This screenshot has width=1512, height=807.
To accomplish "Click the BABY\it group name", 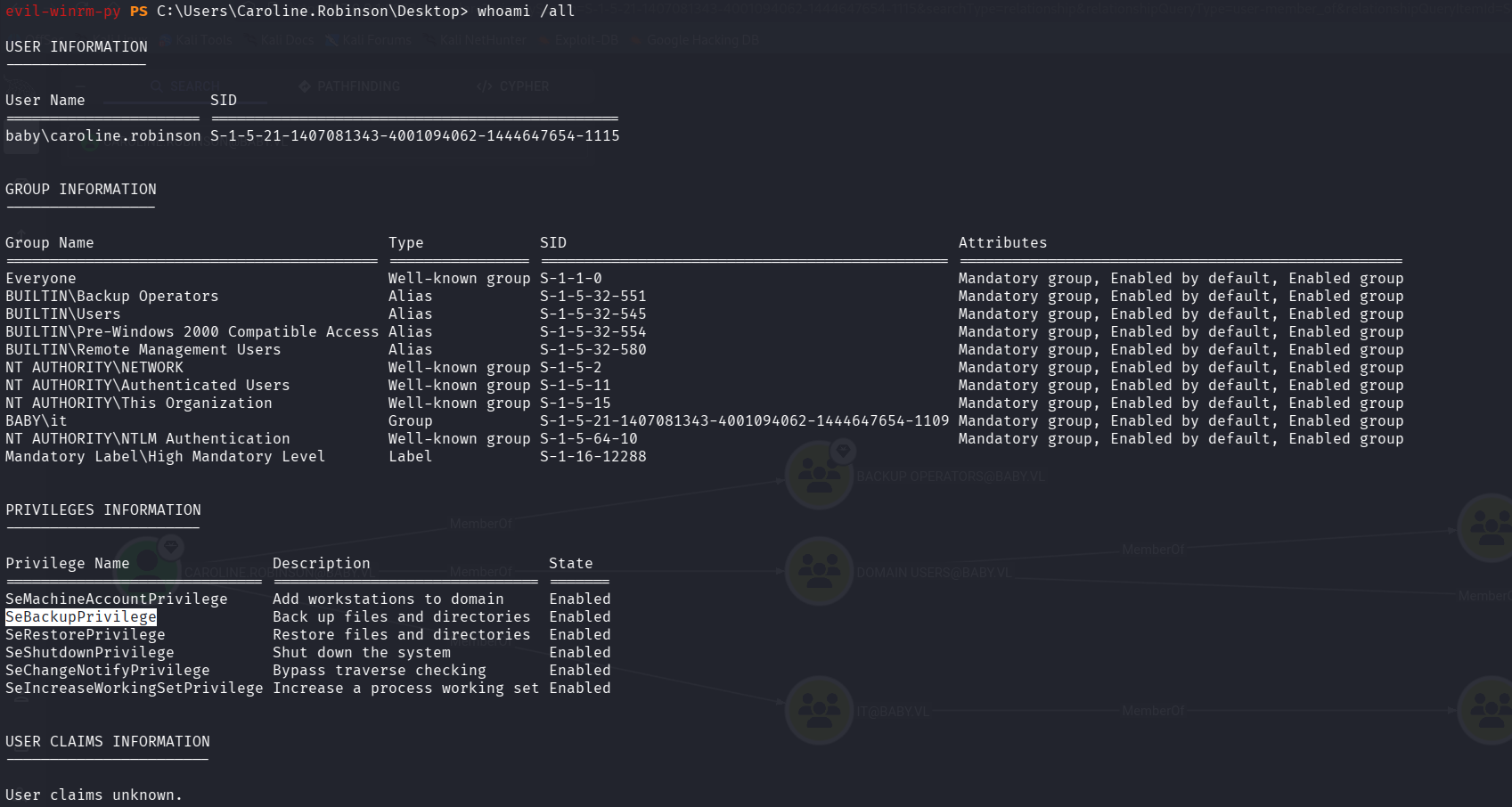I will pos(37,420).
